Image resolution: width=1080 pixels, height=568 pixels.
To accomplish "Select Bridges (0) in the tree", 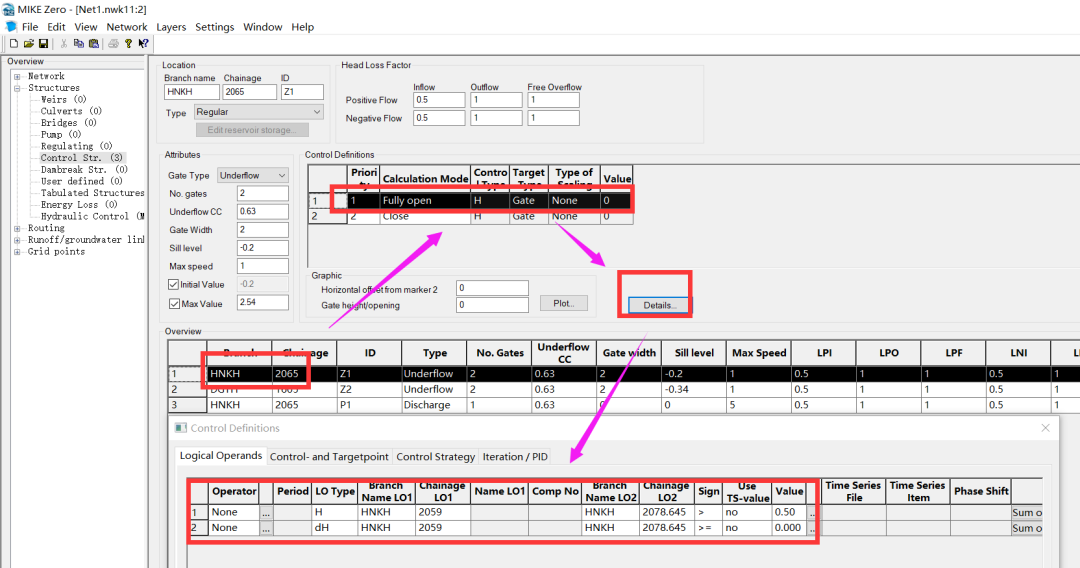I will point(68,123).
